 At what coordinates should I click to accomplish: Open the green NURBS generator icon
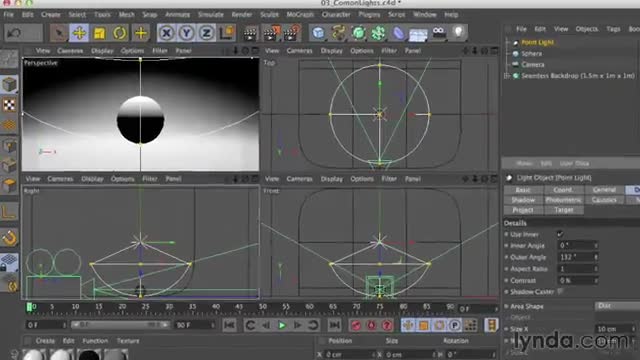point(358,33)
